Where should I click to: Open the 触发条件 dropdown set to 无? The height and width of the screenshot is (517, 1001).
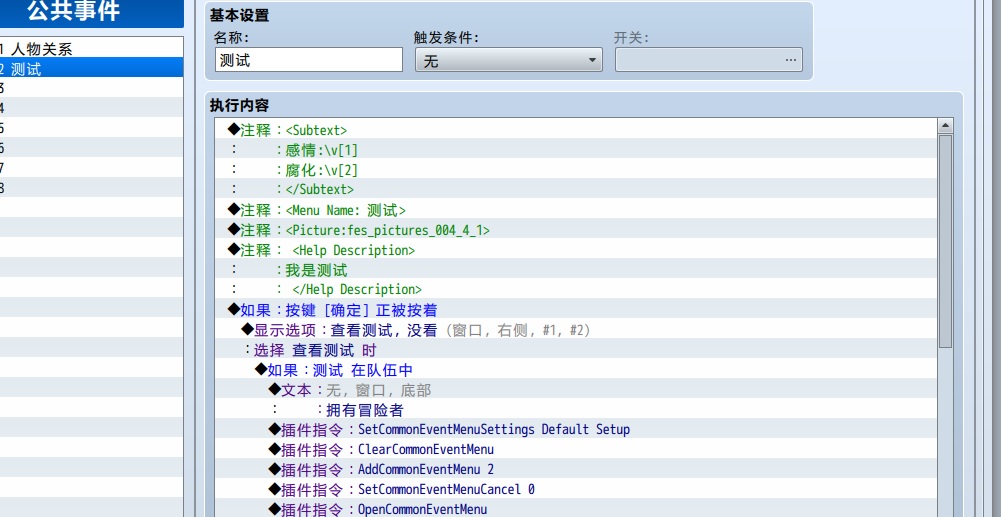tap(509, 60)
